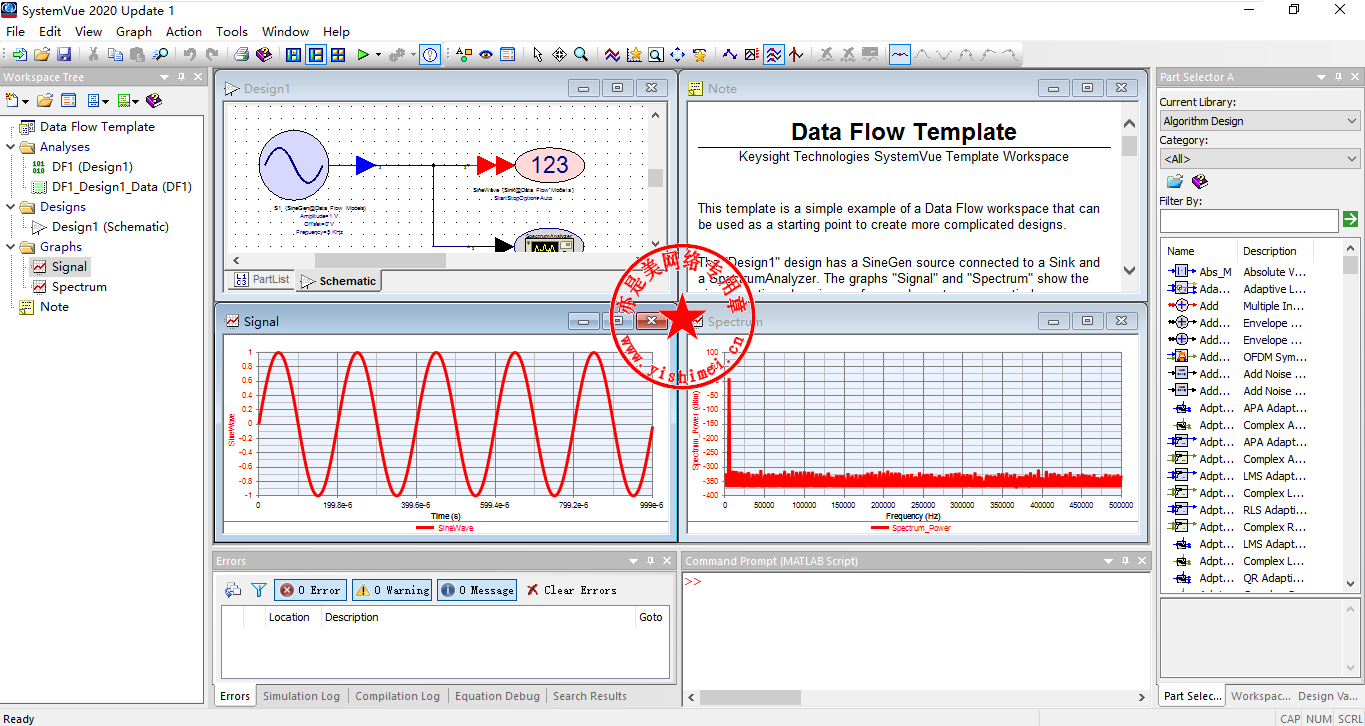
Task: Collapse the Designs folder in tree
Action: pos(11,207)
